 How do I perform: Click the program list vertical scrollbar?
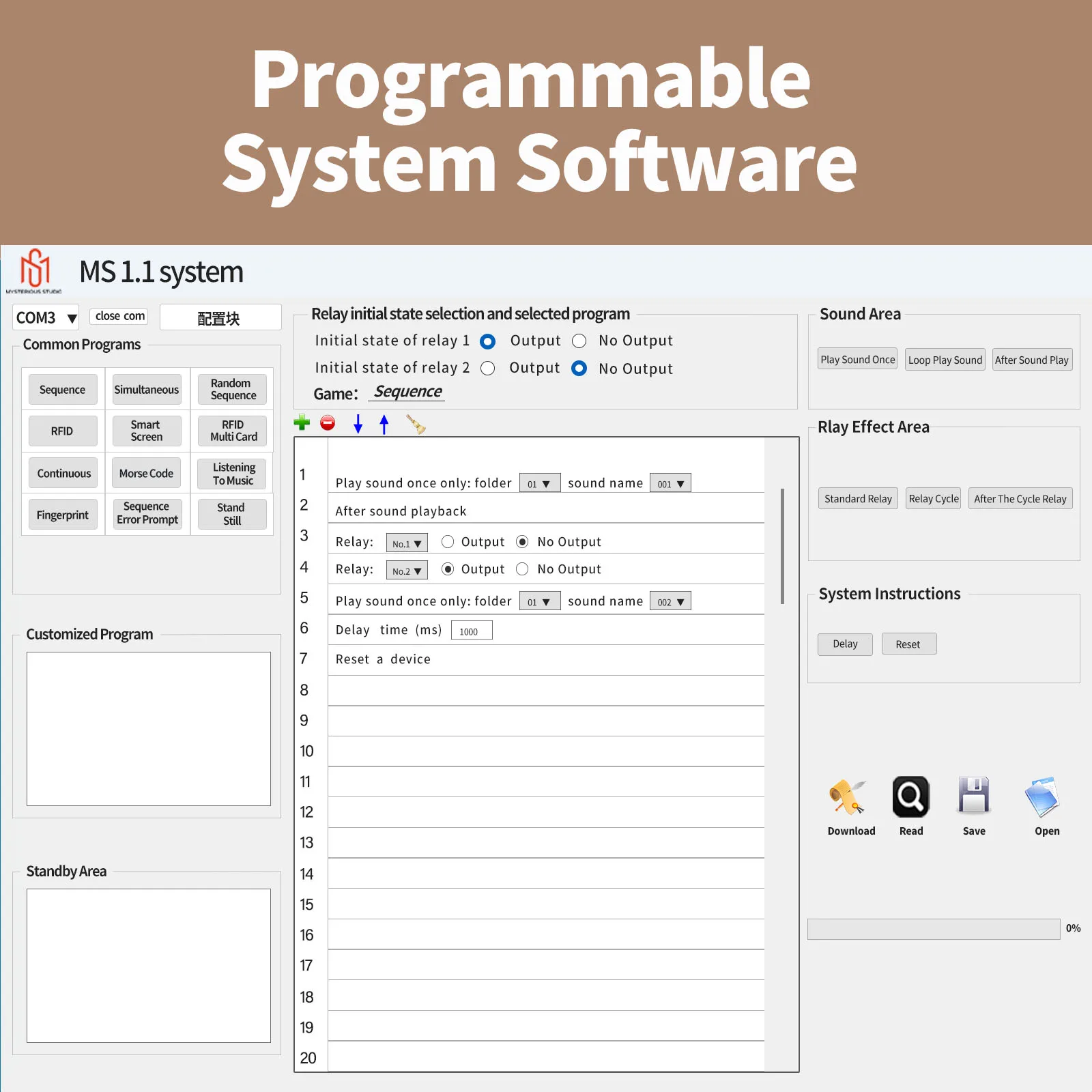click(x=782, y=547)
